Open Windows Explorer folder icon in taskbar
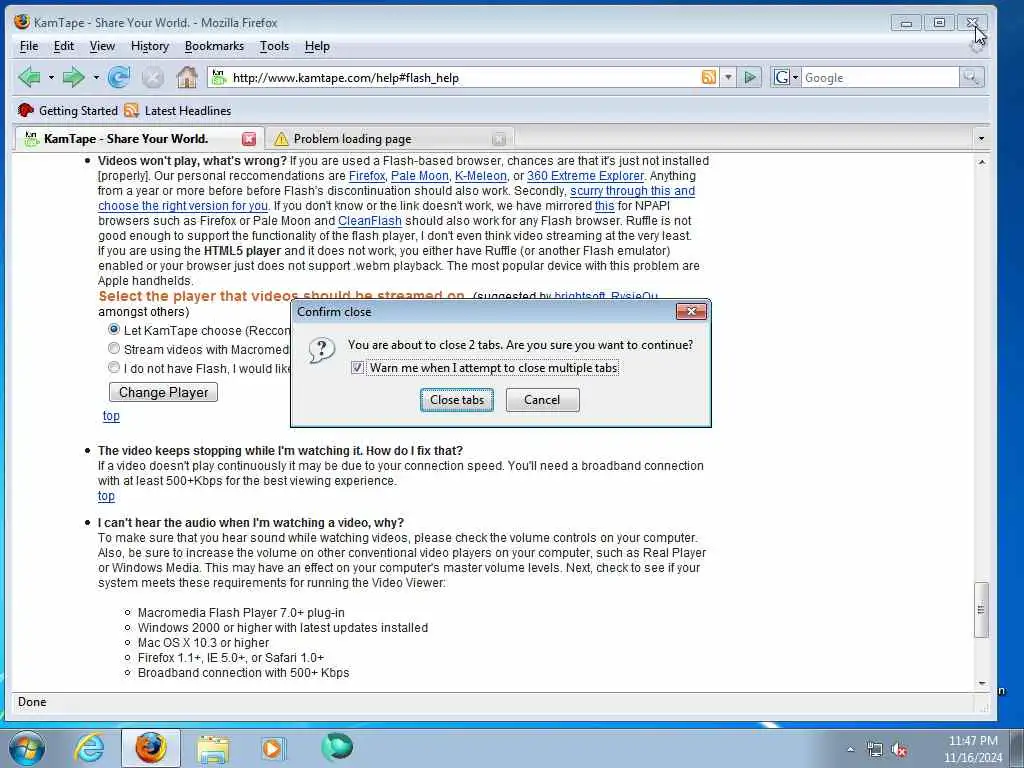 (x=213, y=749)
